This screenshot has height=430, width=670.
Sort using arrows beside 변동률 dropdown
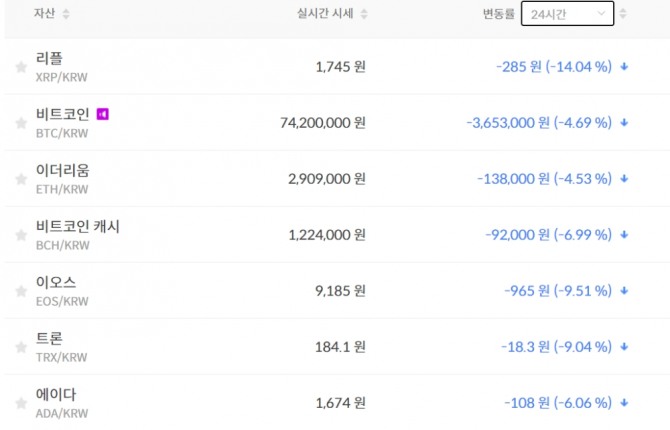pyautogui.click(x=624, y=14)
